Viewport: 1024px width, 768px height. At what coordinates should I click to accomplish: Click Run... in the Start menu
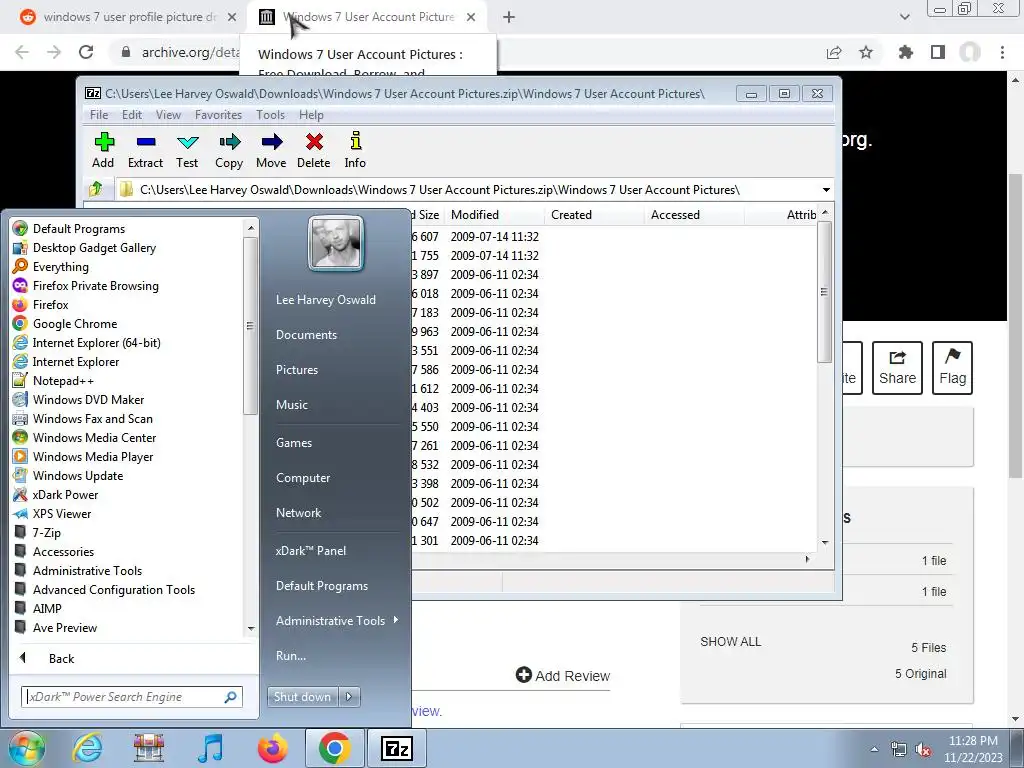point(291,656)
